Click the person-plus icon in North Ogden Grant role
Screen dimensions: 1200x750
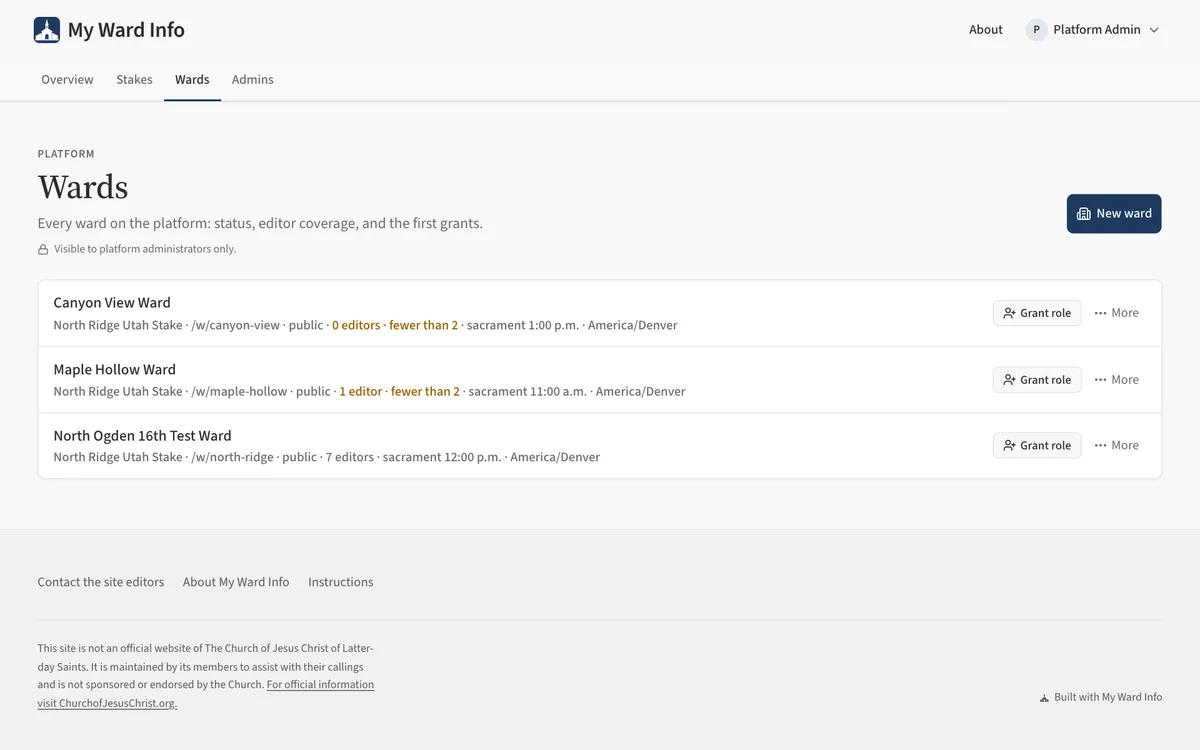tap(1009, 446)
